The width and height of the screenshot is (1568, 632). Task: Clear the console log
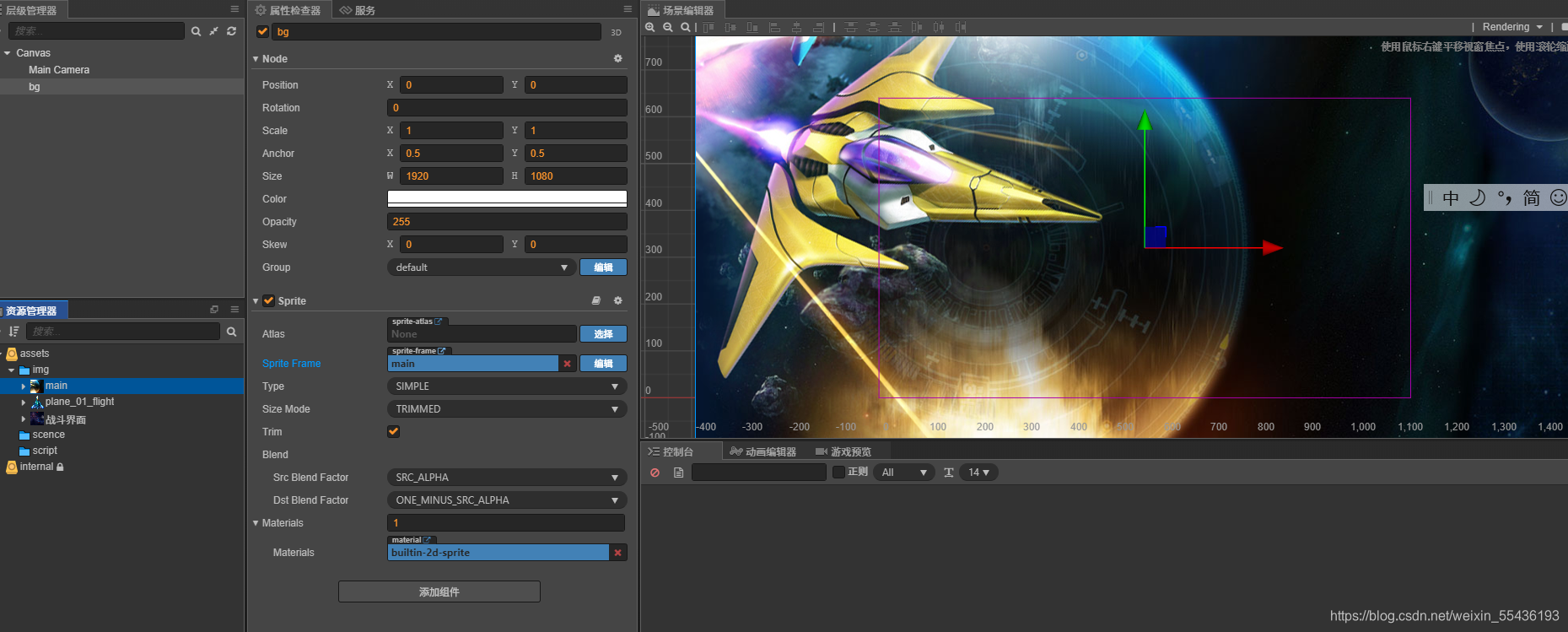pyautogui.click(x=655, y=473)
